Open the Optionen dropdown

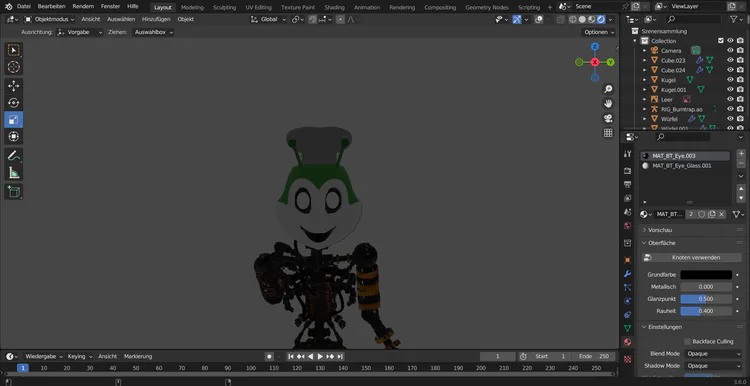599,32
